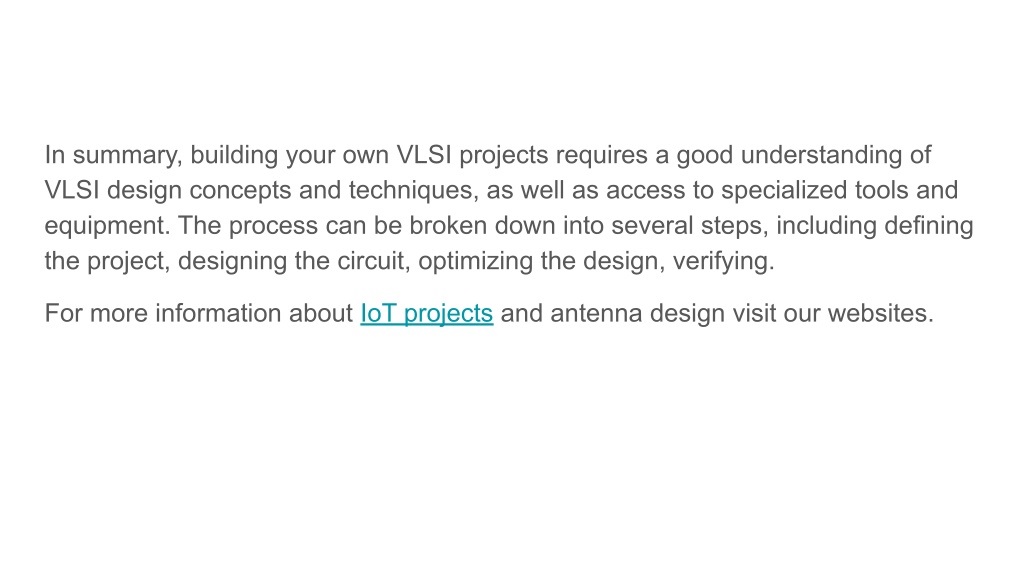Click the word "building" in the first line
1024x576 pixels.
click(x=234, y=155)
